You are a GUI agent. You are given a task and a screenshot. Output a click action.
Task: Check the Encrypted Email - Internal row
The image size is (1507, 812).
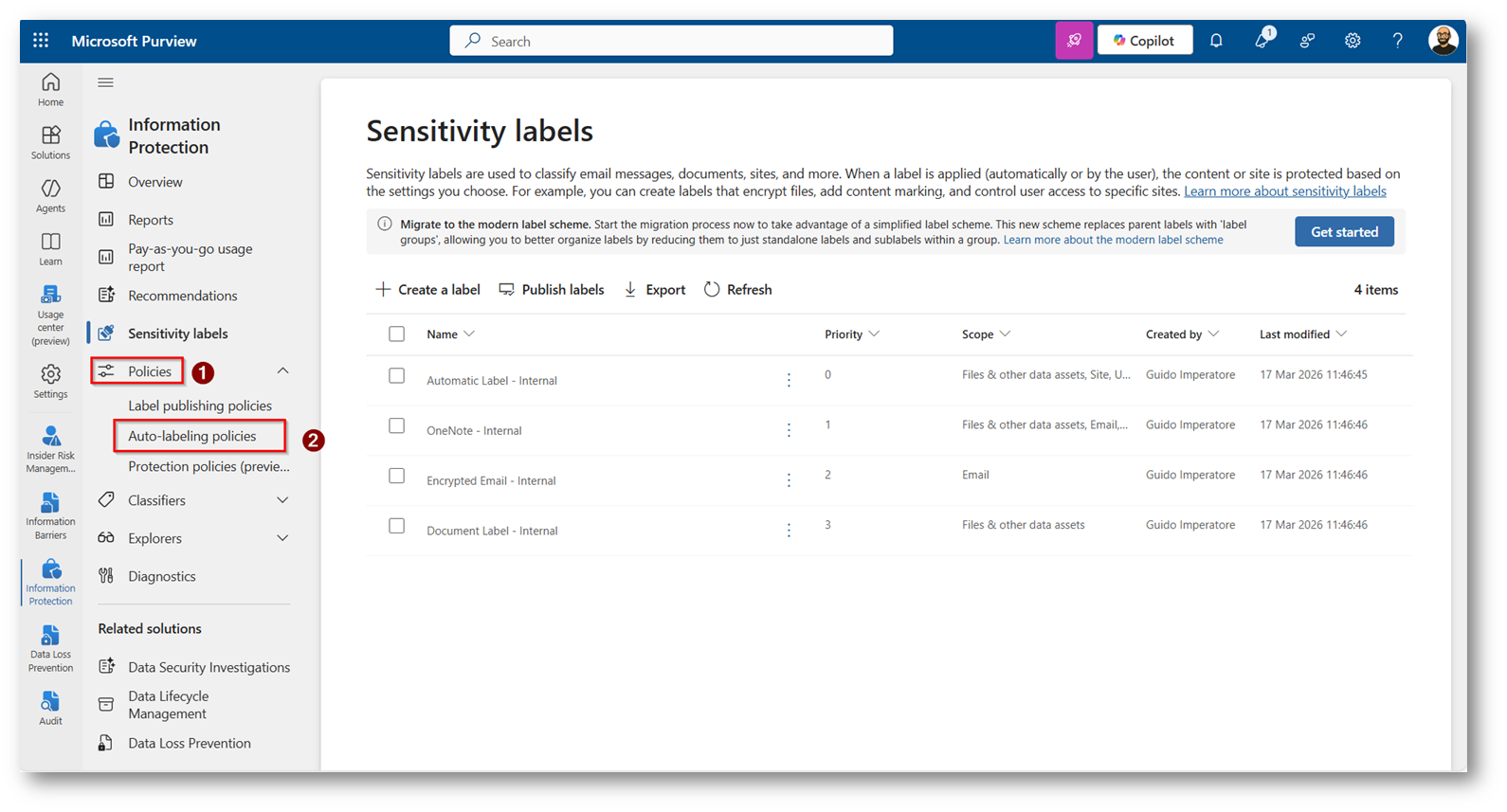397,477
